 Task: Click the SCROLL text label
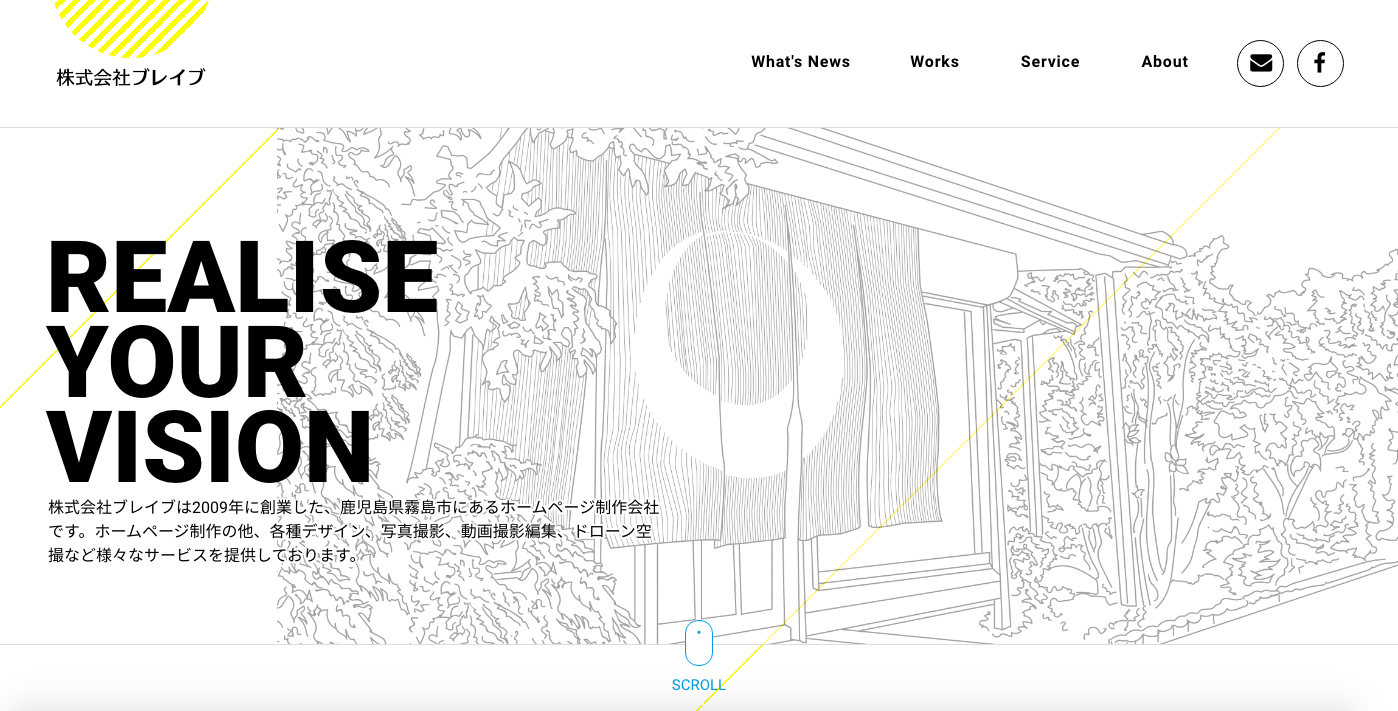pos(698,685)
